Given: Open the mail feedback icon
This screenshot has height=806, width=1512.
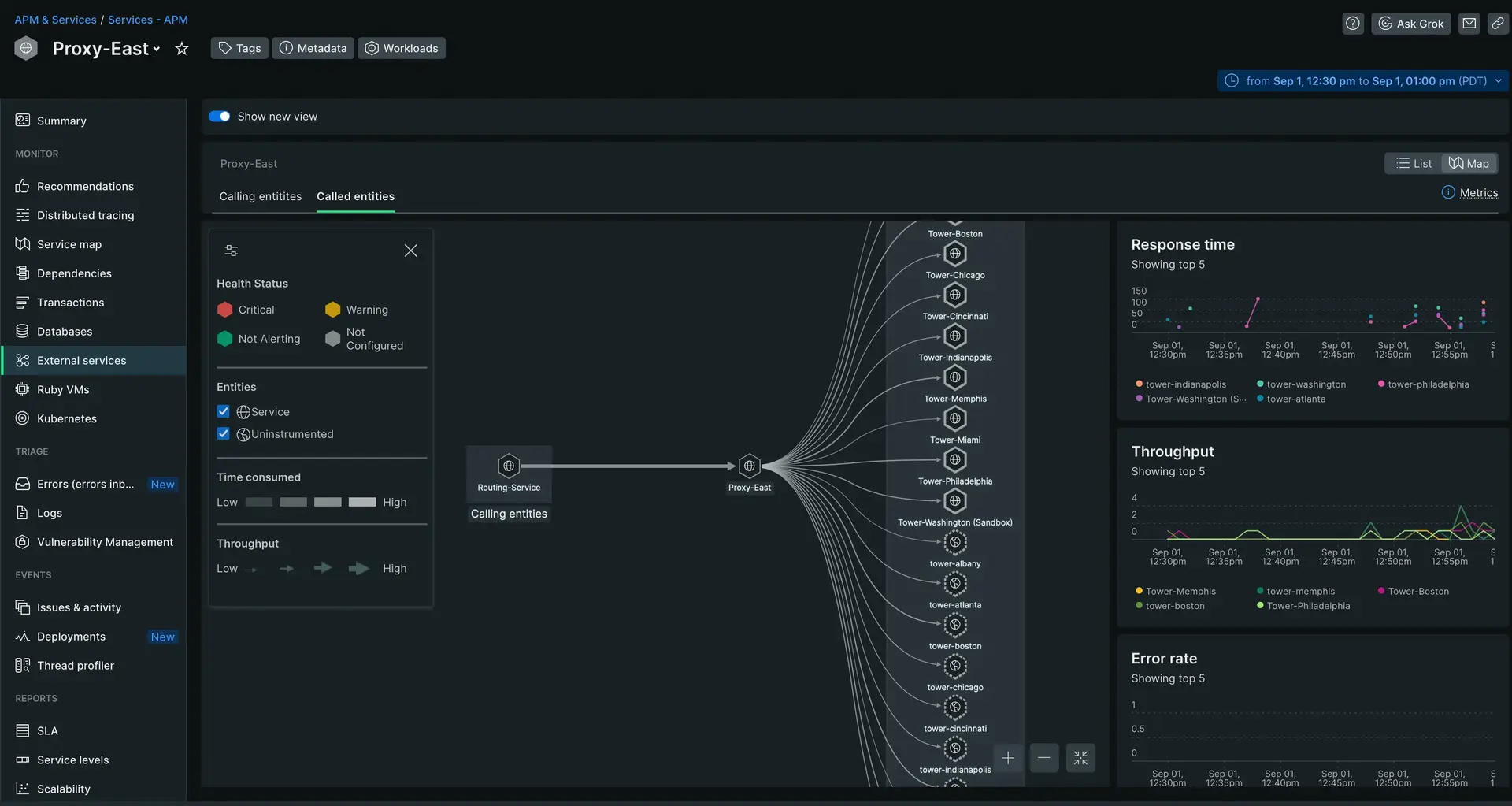Looking at the screenshot, I should coord(1469,24).
